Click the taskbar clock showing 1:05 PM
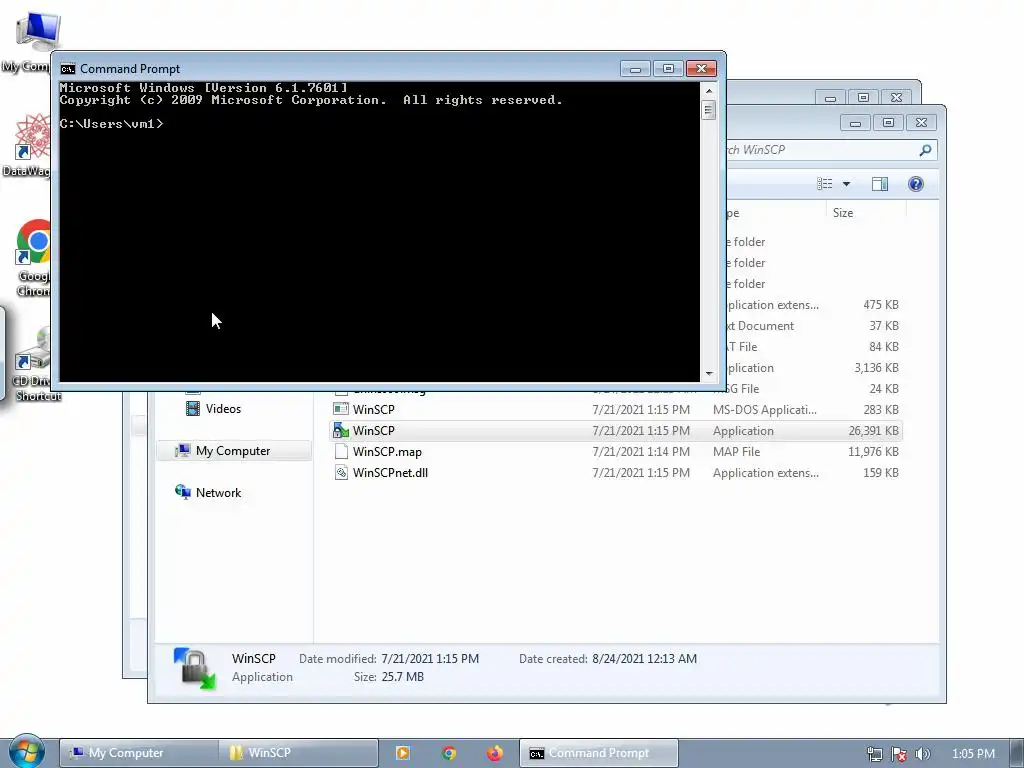Image resolution: width=1024 pixels, height=768 pixels. coord(973,754)
